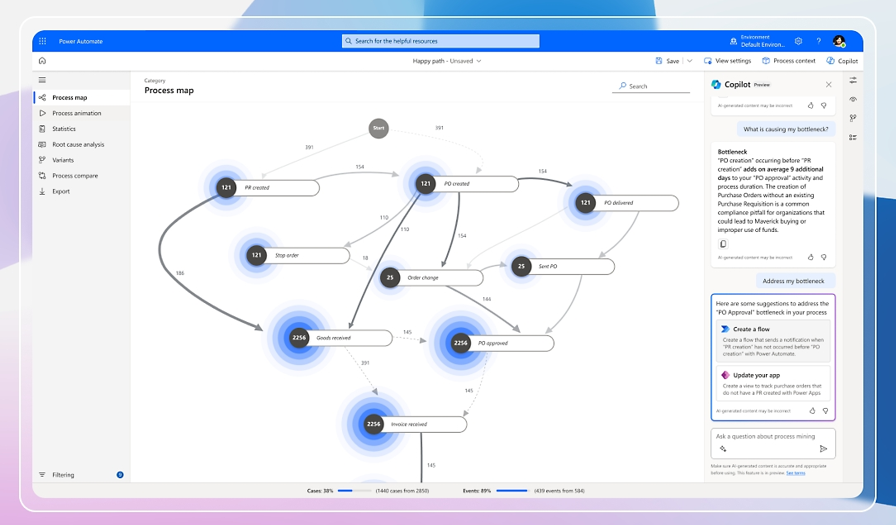Click Export in sidebar
Image resolution: width=896 pixels, height=525 pixels.
coord(82,191)
